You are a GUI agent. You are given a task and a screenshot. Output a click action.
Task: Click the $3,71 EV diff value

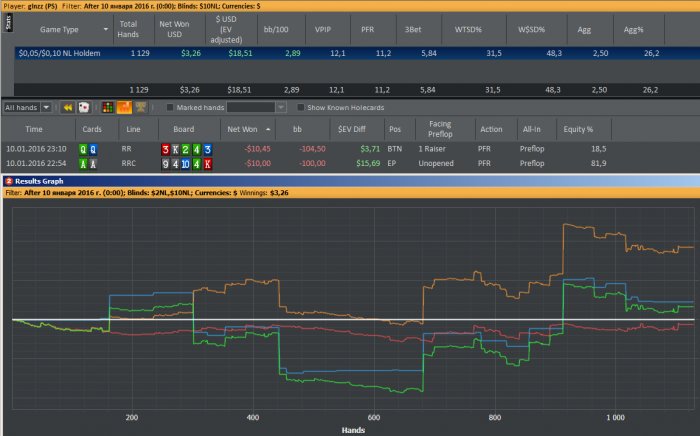(370, 149)
